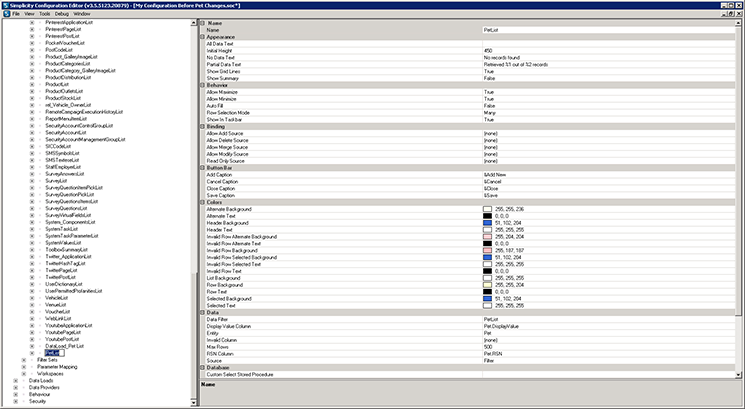The height and width of the screenshot is (409, 745).
Task: Click the property grid scroll up arrow
Action: click(x=738, y=23)
